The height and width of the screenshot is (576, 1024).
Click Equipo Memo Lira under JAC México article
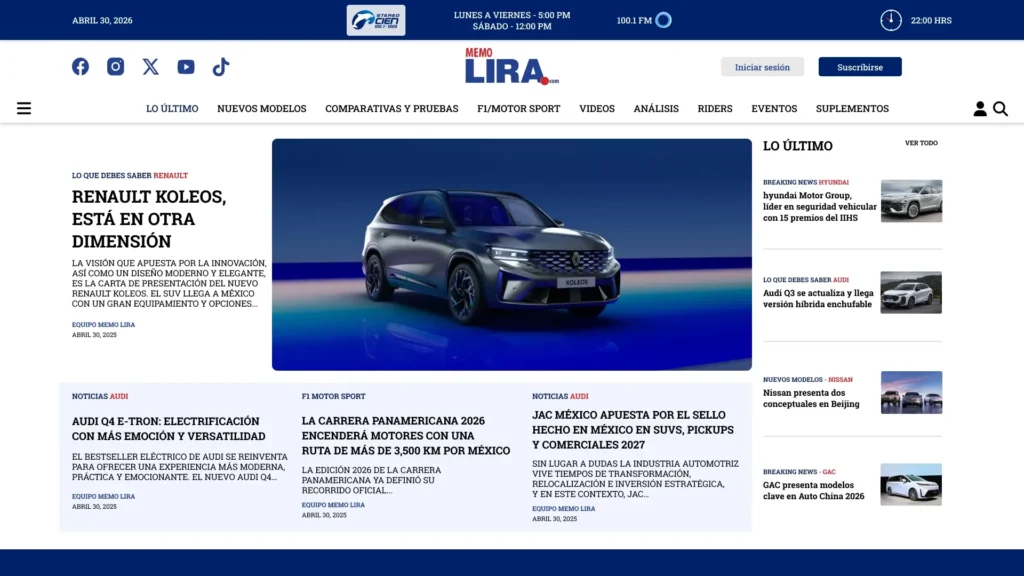point(564,509)
